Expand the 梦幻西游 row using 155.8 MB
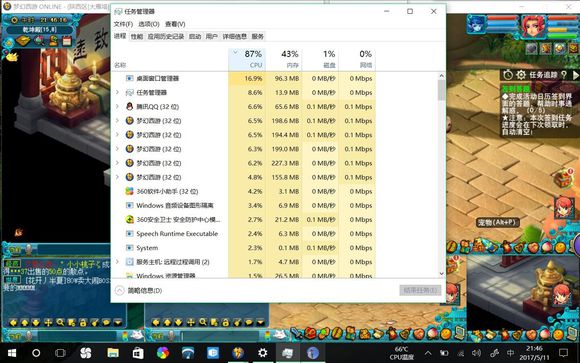This screenshot has height=363, width=580. (117, 177)
